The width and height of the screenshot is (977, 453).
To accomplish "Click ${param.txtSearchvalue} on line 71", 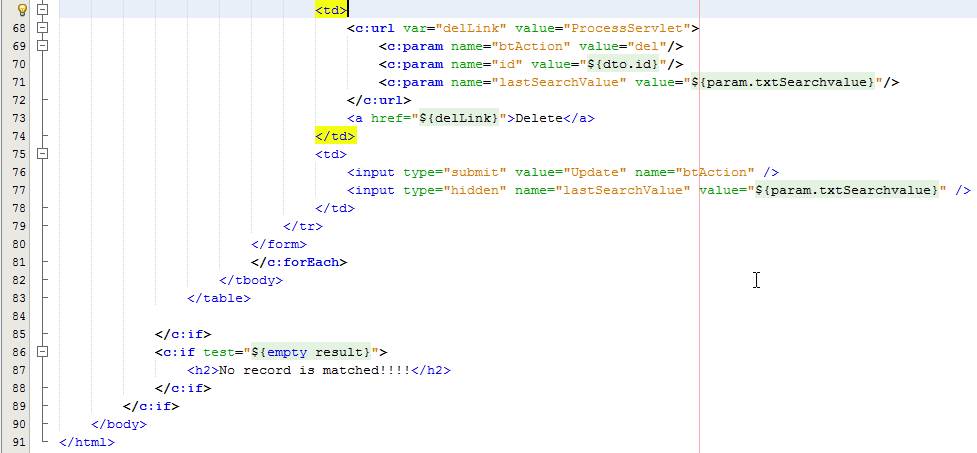I will point(783,82).
